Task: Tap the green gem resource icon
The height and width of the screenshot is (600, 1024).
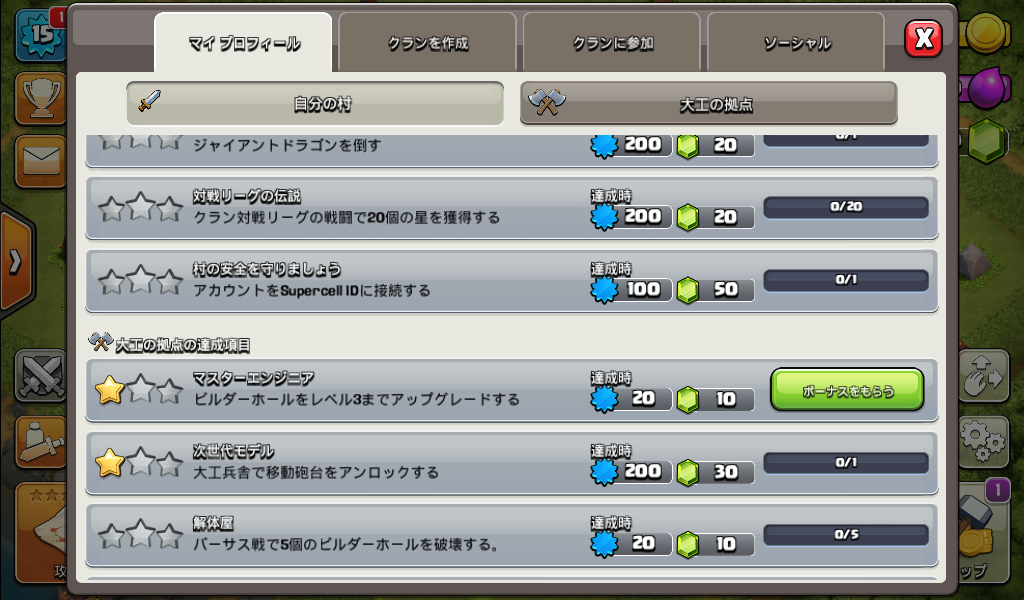Action: tap(987, 141)
